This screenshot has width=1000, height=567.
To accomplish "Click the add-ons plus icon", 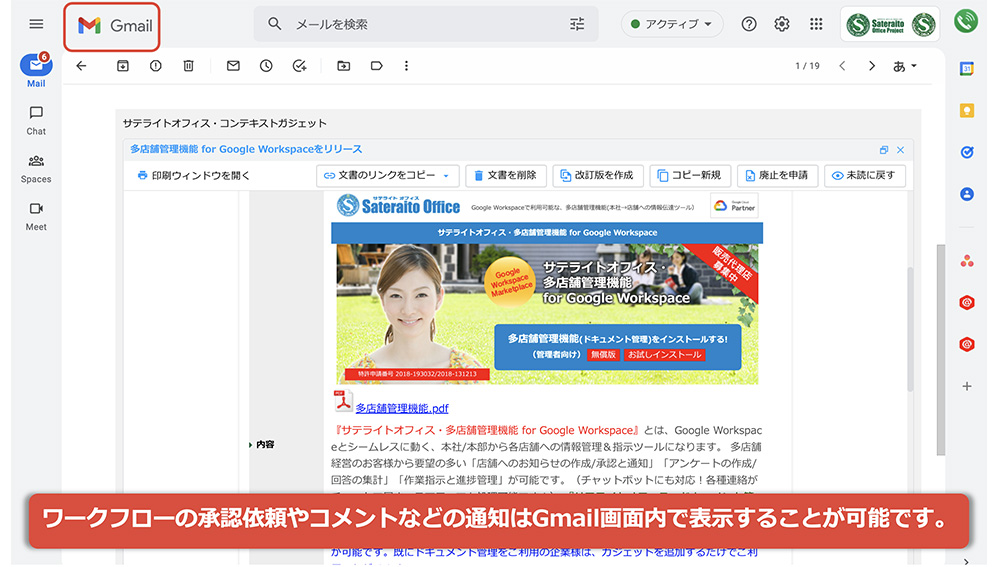I will 967,387.
